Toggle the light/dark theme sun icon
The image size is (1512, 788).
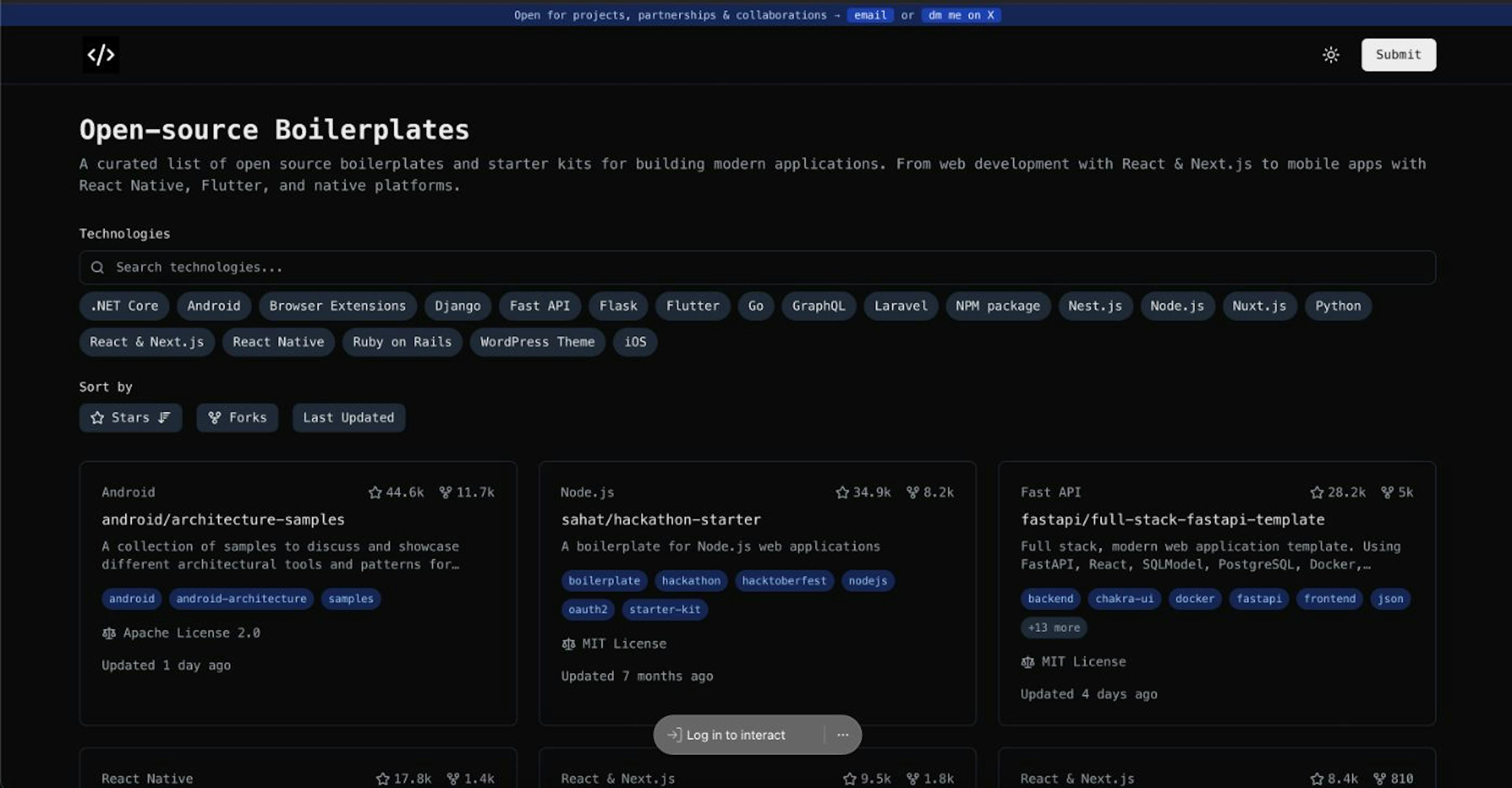(x=1330, y=55)
